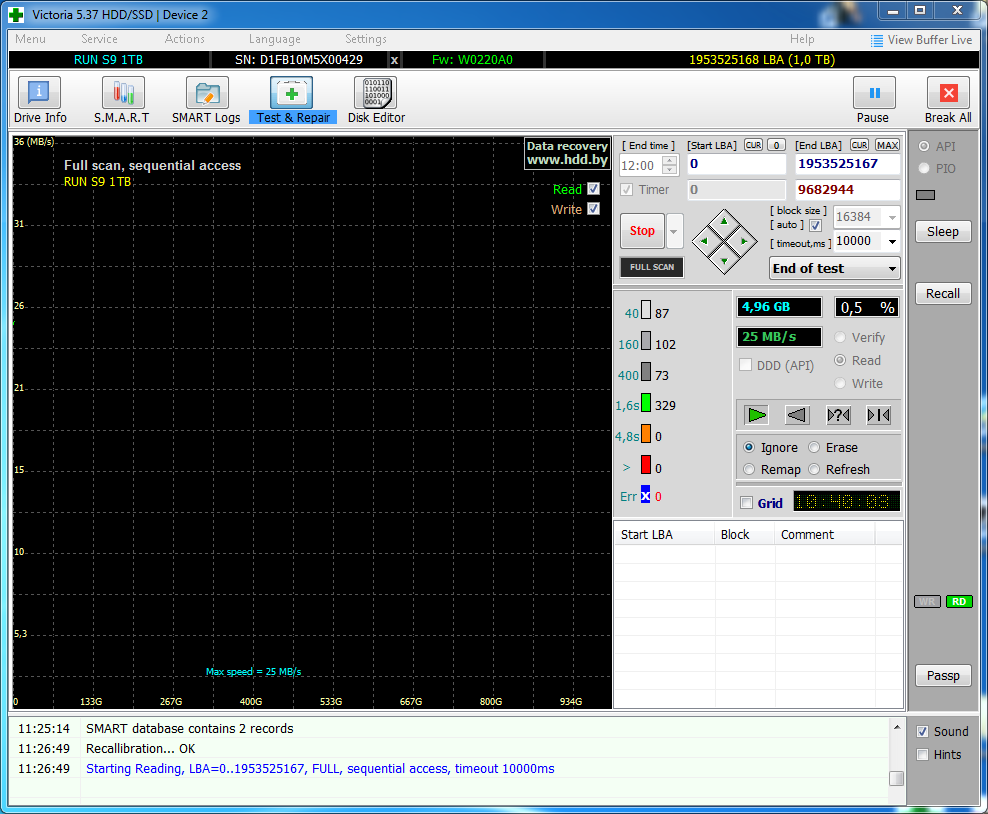Screen dimensions: 988x814
Task: Click the down arrow of navigation diamond
Action: point(724,261)
